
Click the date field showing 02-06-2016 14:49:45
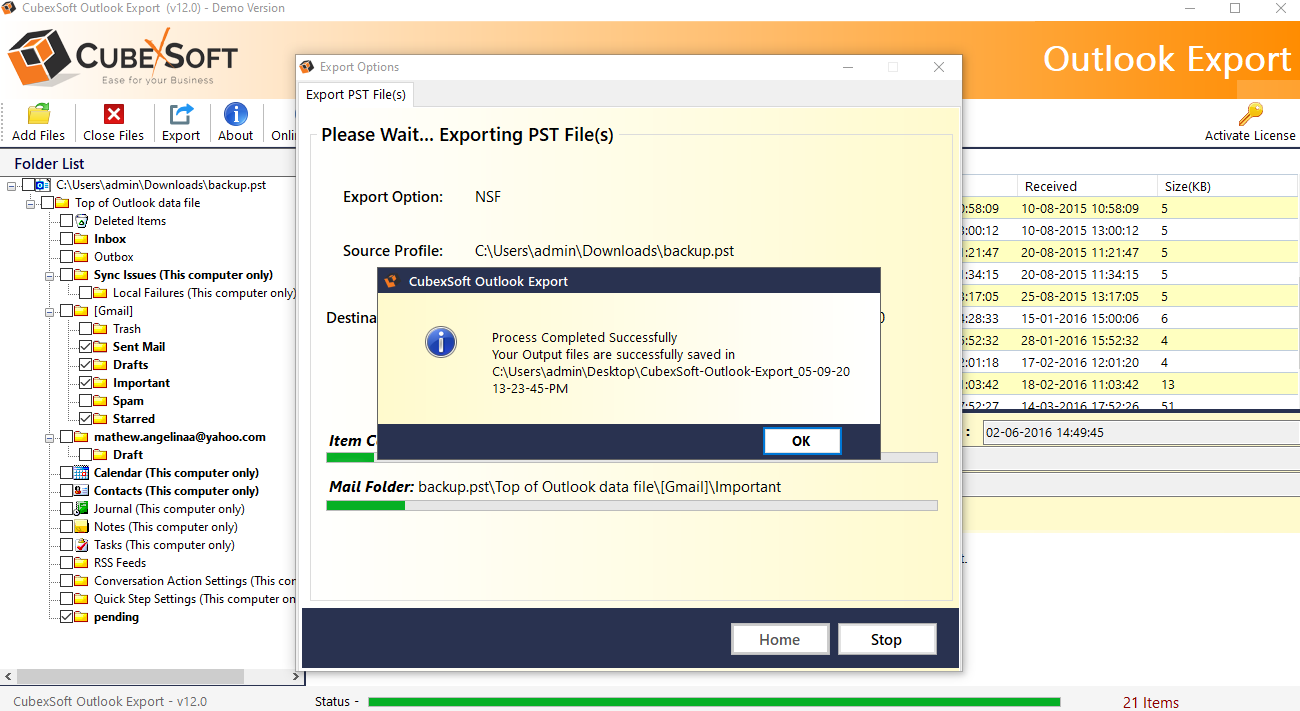pyautogui.click(x=1141, y=433)
